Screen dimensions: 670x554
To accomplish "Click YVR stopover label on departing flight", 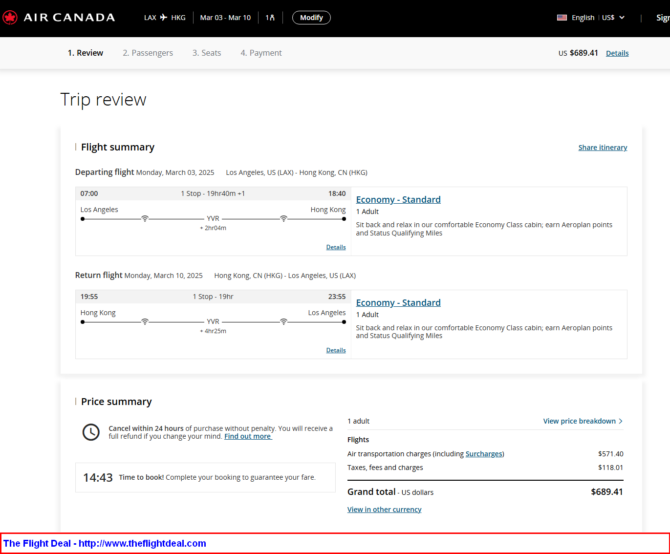I will pyautogui.click(x=213, y=219).
